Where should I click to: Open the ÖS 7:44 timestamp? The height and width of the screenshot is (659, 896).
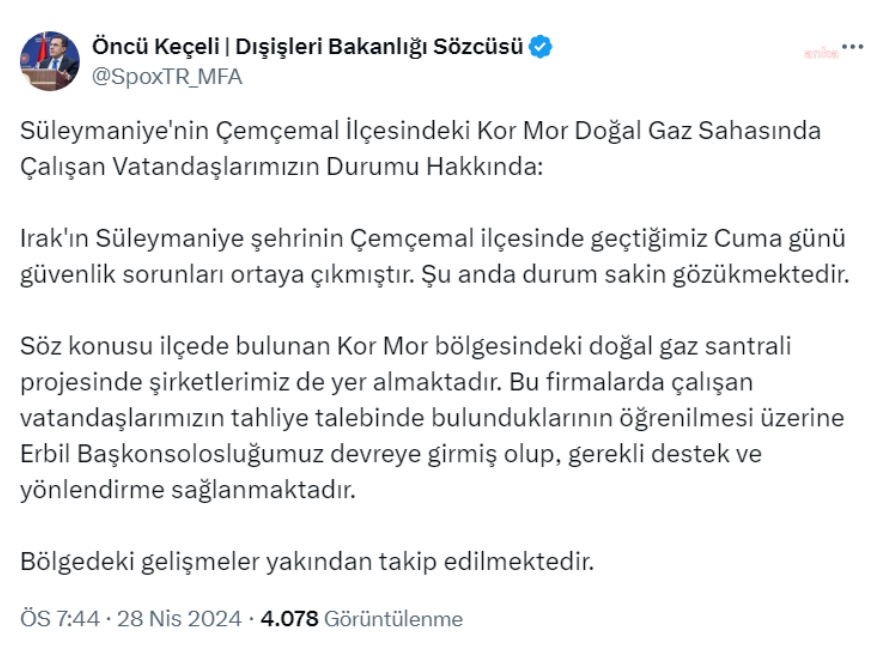click(x=60, y=619)
